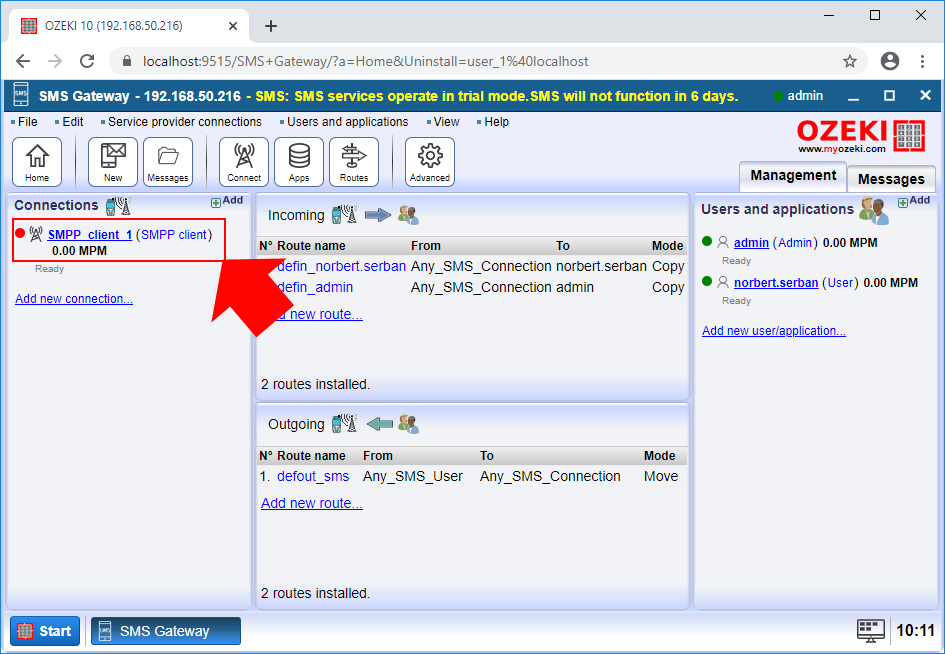Open the defin_admin incoming route
The image size is (945, 654).
(315, 287)
